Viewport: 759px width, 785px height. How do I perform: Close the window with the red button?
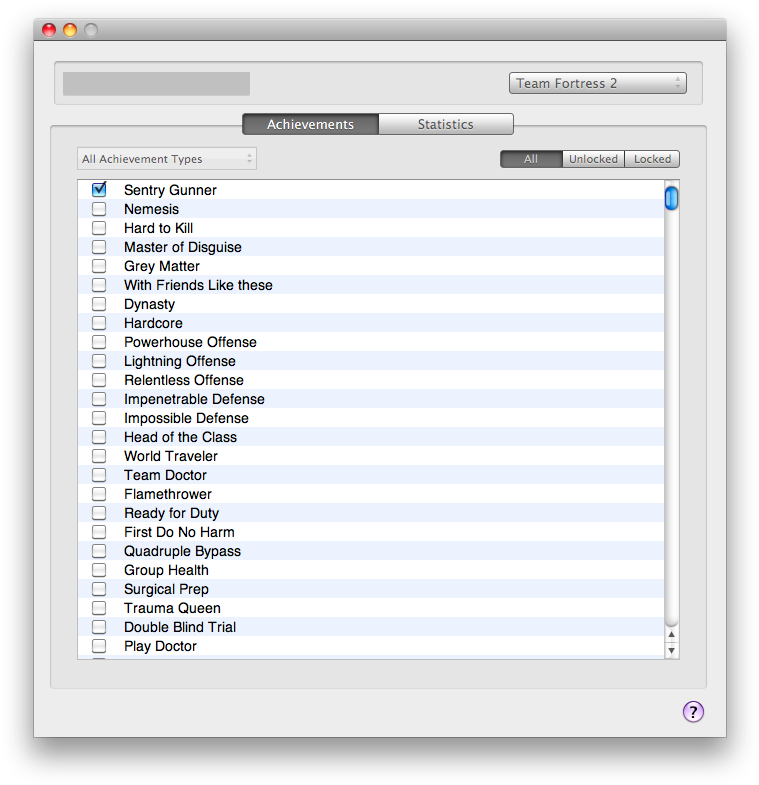(49, 30)
